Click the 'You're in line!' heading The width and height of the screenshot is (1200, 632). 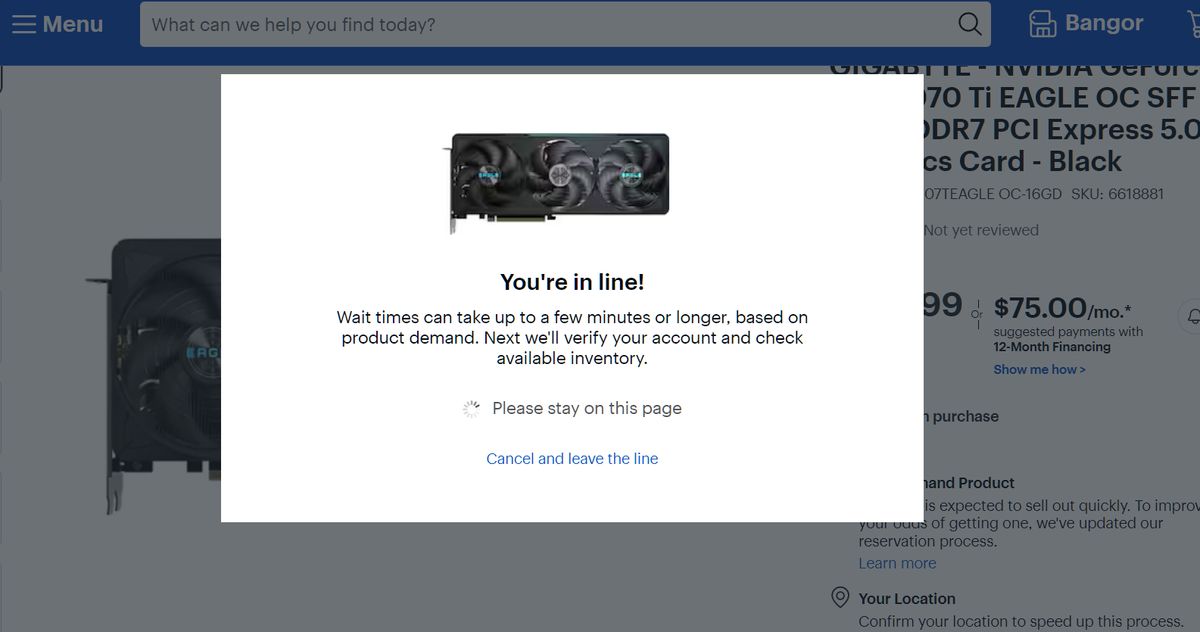coord(572,282)
